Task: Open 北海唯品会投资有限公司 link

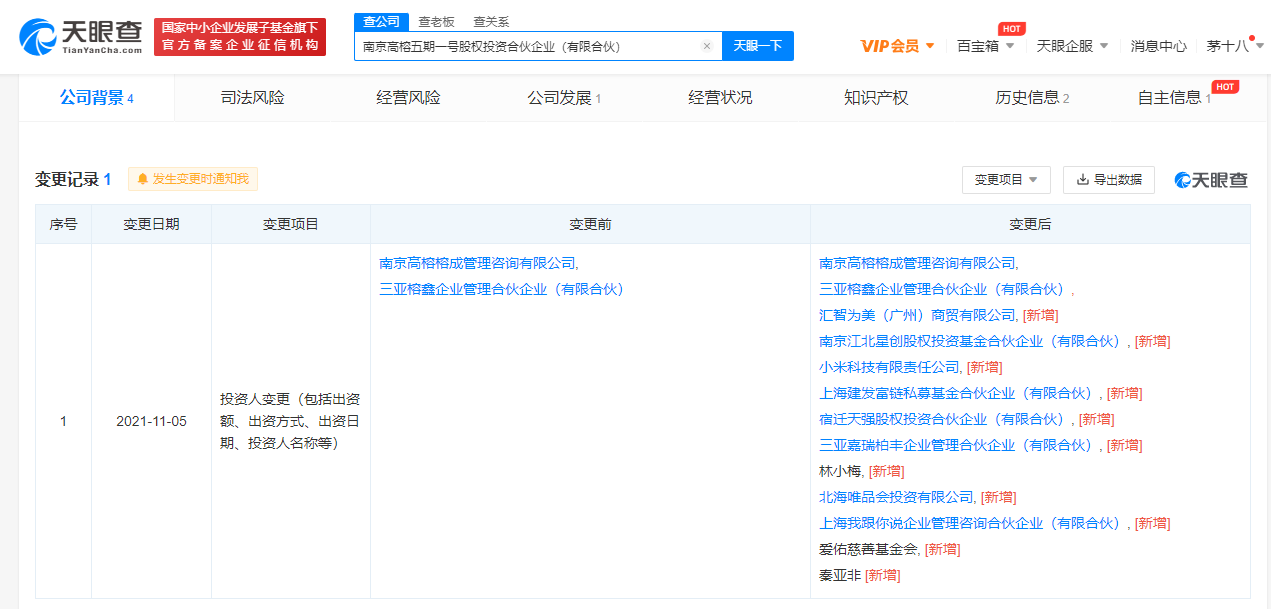Action: [x=896, y=497]
